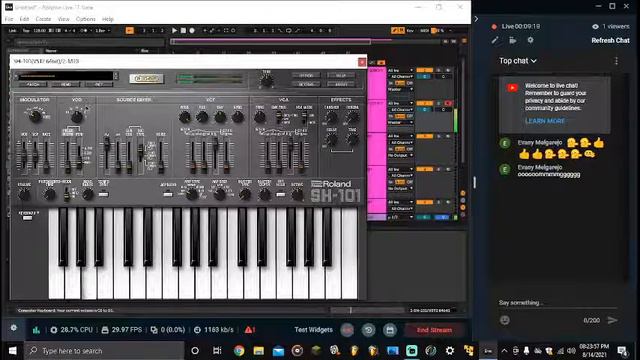Open the Create menu
This screenshot has height=360, width=640.
coord(43,19)
